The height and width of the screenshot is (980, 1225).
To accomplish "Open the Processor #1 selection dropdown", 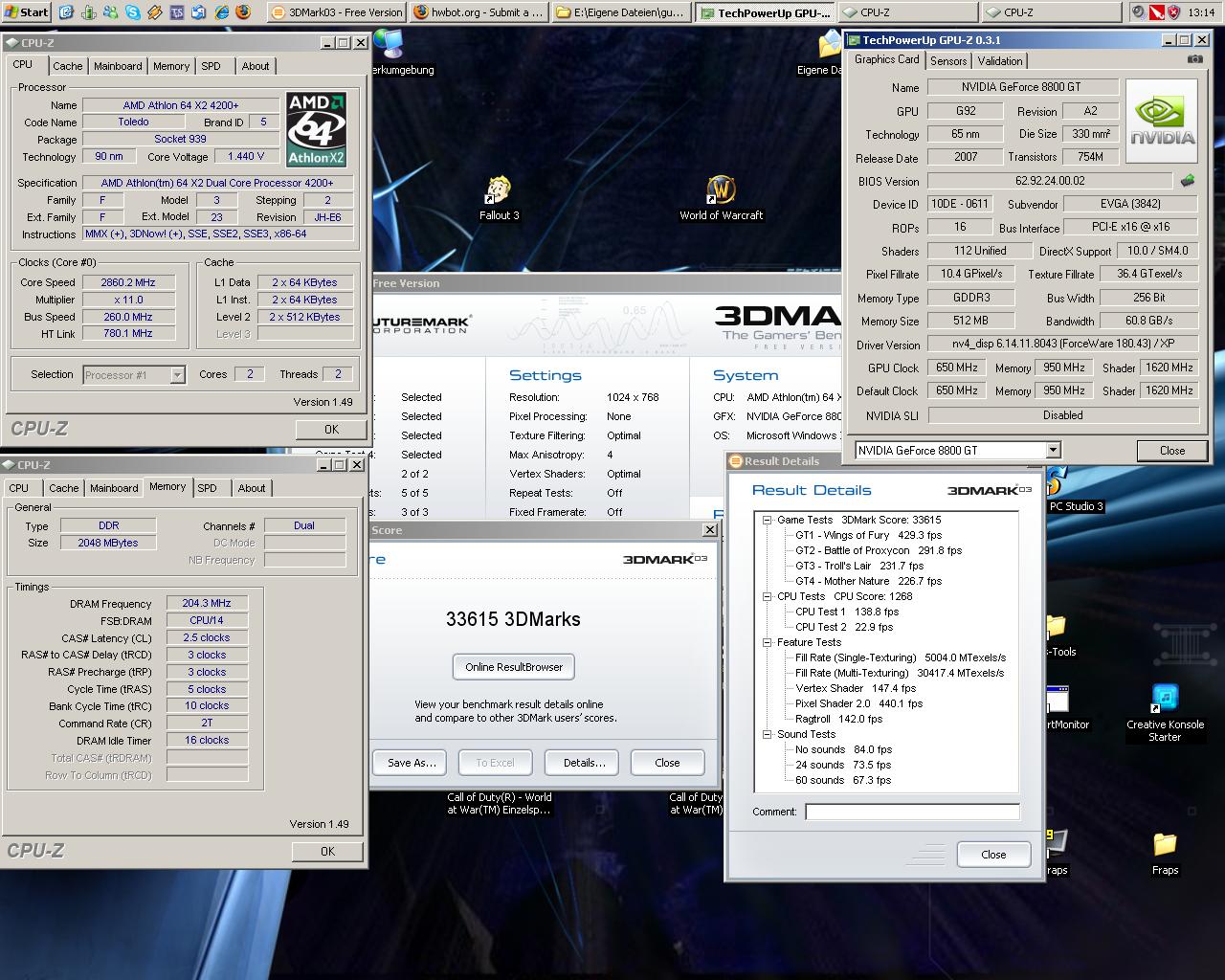I will (177, 375).
